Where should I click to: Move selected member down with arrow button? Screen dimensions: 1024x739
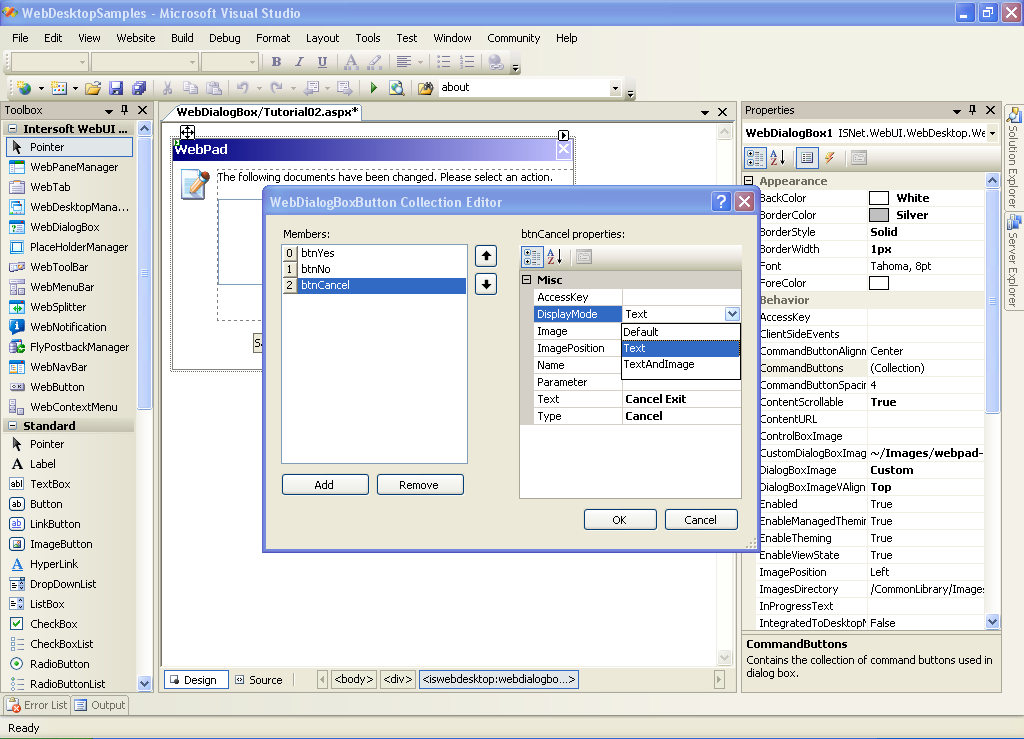point(486,284)
